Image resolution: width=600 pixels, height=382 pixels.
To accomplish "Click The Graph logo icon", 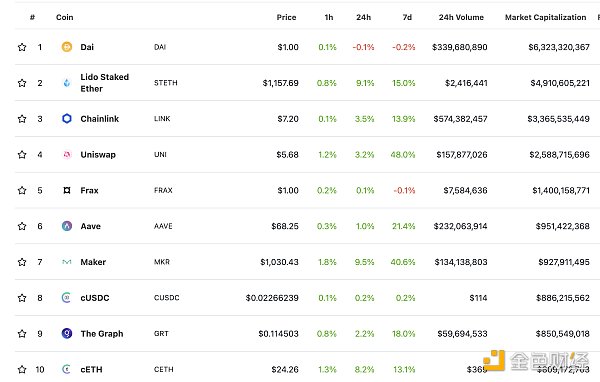I will [x=67, y=333].
